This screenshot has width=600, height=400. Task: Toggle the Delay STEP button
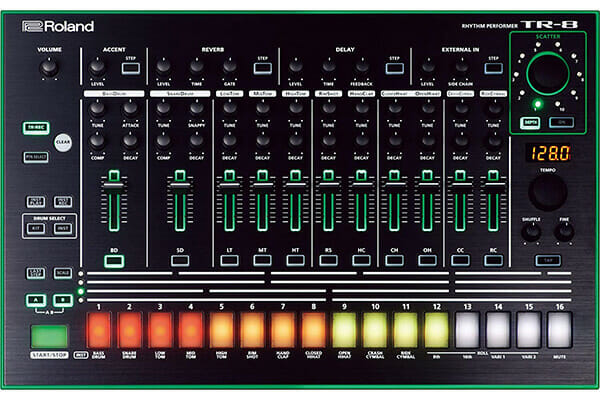click(395, 69)
